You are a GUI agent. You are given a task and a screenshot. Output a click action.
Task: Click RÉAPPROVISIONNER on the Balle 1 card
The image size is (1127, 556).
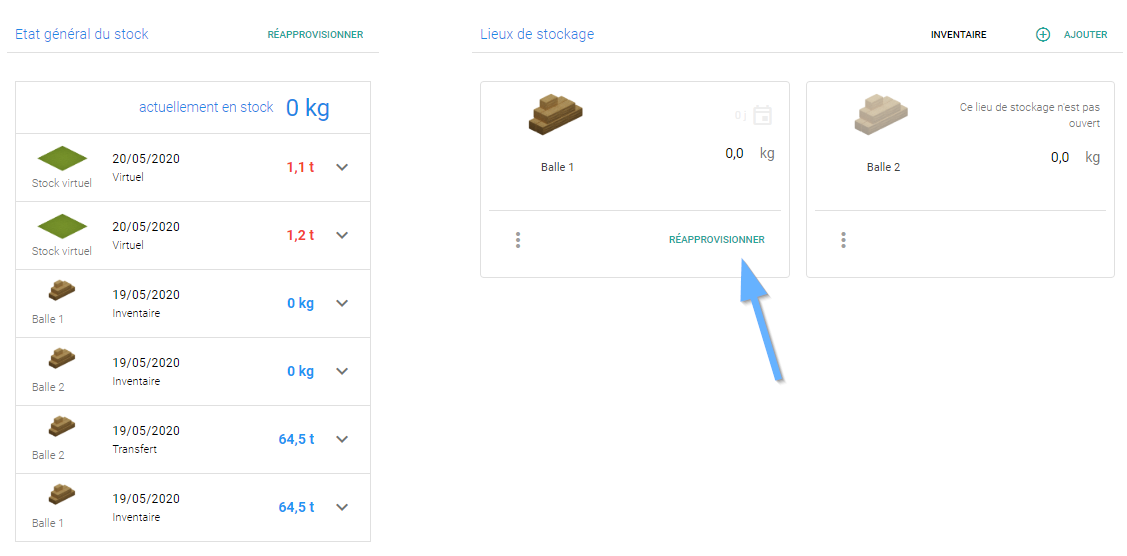[717, 240]
